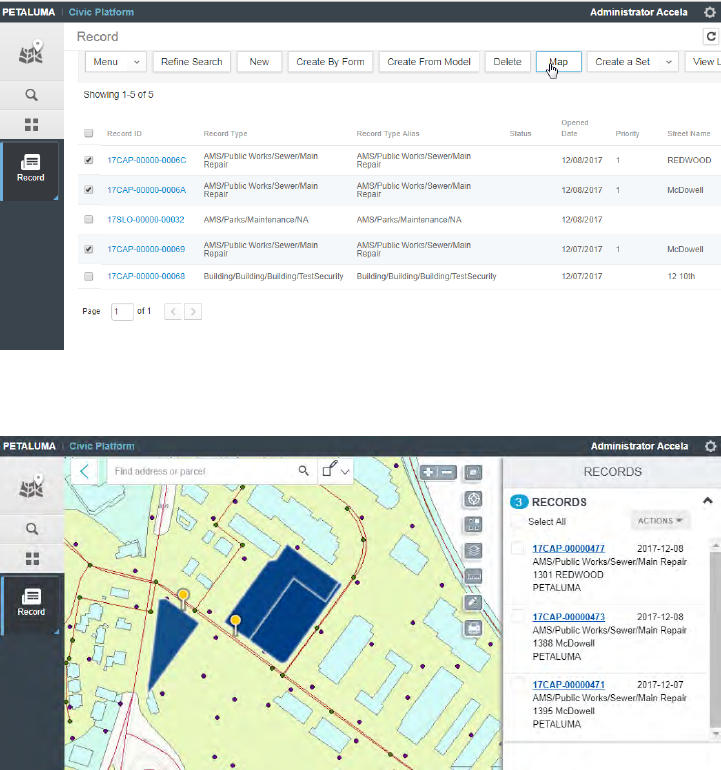Click the map print icon
Screen dimensions: 721x770
(x=474, y=628)
